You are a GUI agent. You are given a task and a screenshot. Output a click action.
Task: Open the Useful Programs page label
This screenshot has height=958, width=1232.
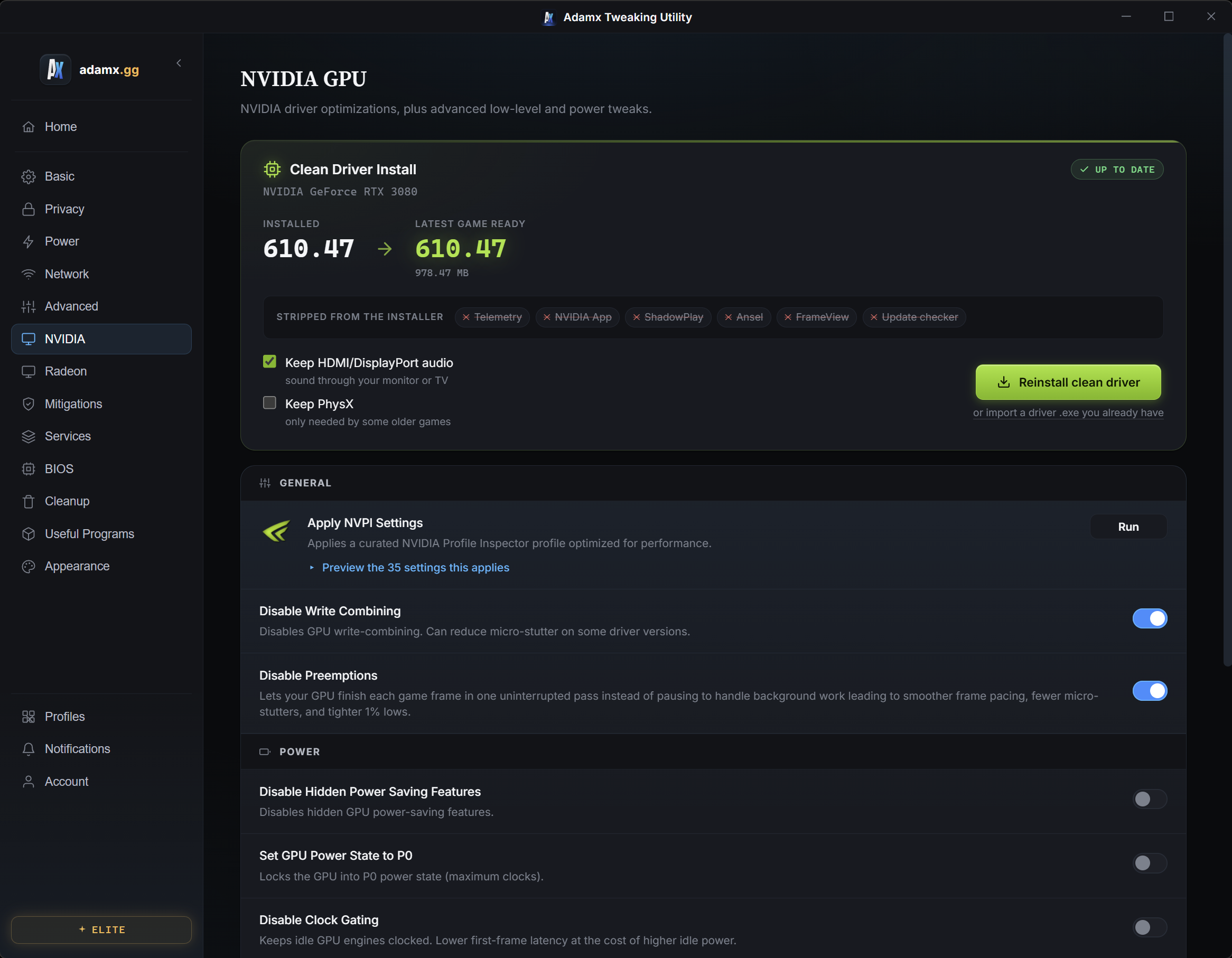[x=89, y=534]
